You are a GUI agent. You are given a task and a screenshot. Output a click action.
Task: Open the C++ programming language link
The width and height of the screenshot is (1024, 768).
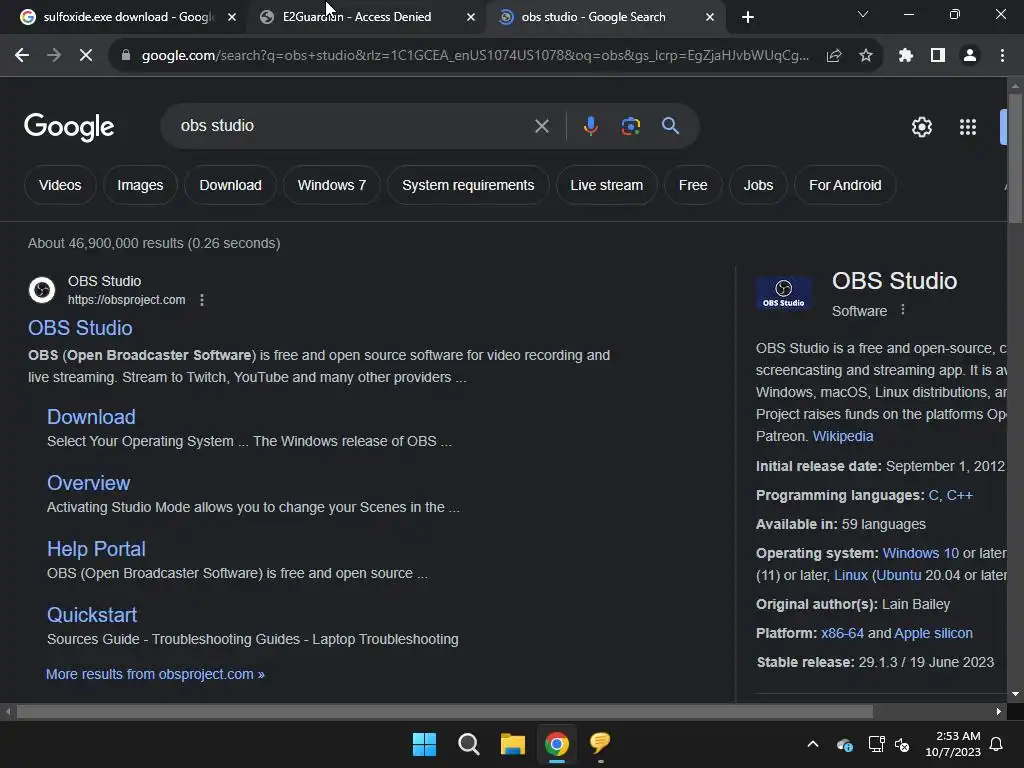tap(959, 495)
